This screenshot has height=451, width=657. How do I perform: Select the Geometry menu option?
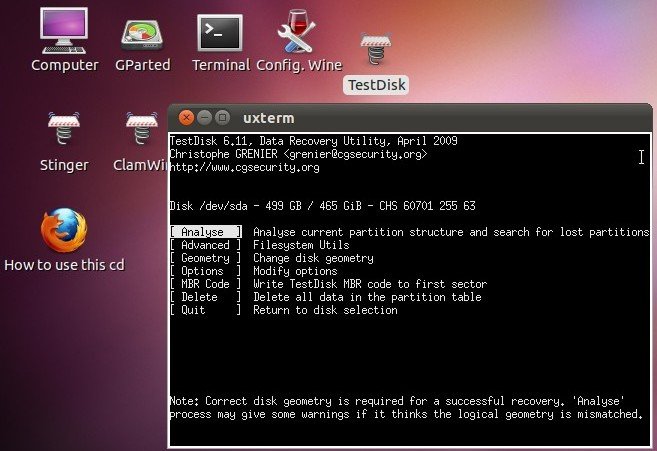pos(206,258)
